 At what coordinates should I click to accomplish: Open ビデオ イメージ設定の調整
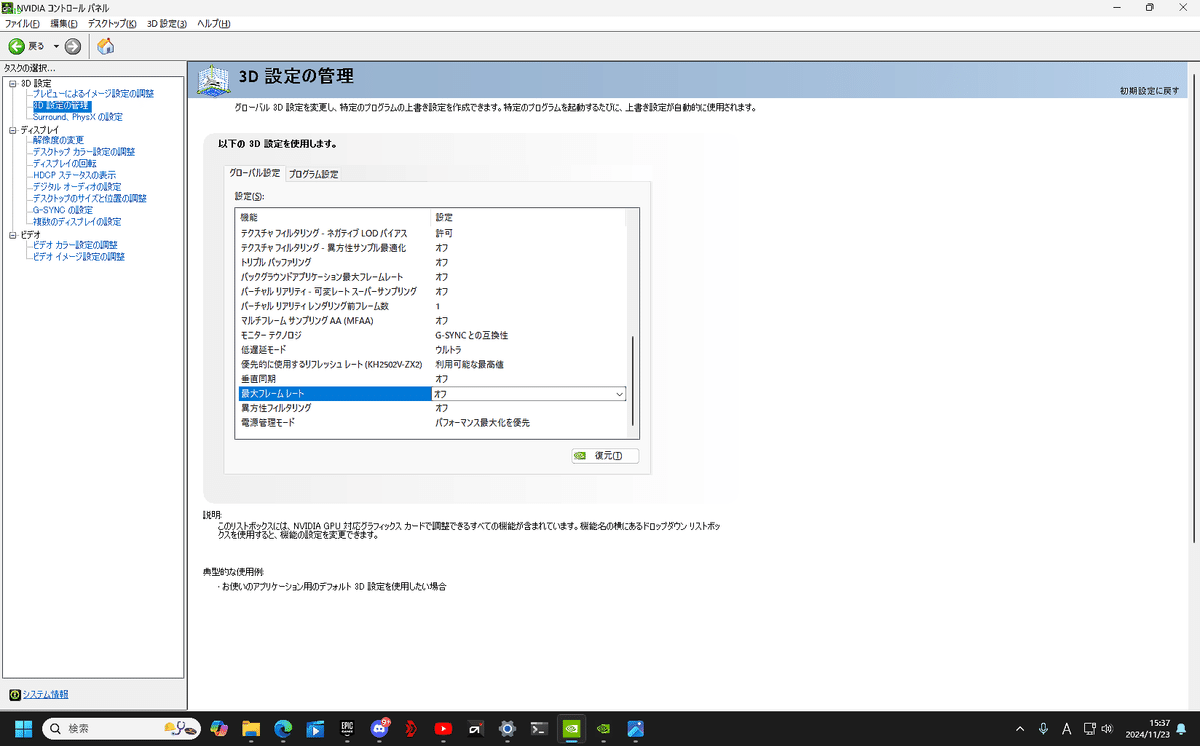(x=78, y=257)
